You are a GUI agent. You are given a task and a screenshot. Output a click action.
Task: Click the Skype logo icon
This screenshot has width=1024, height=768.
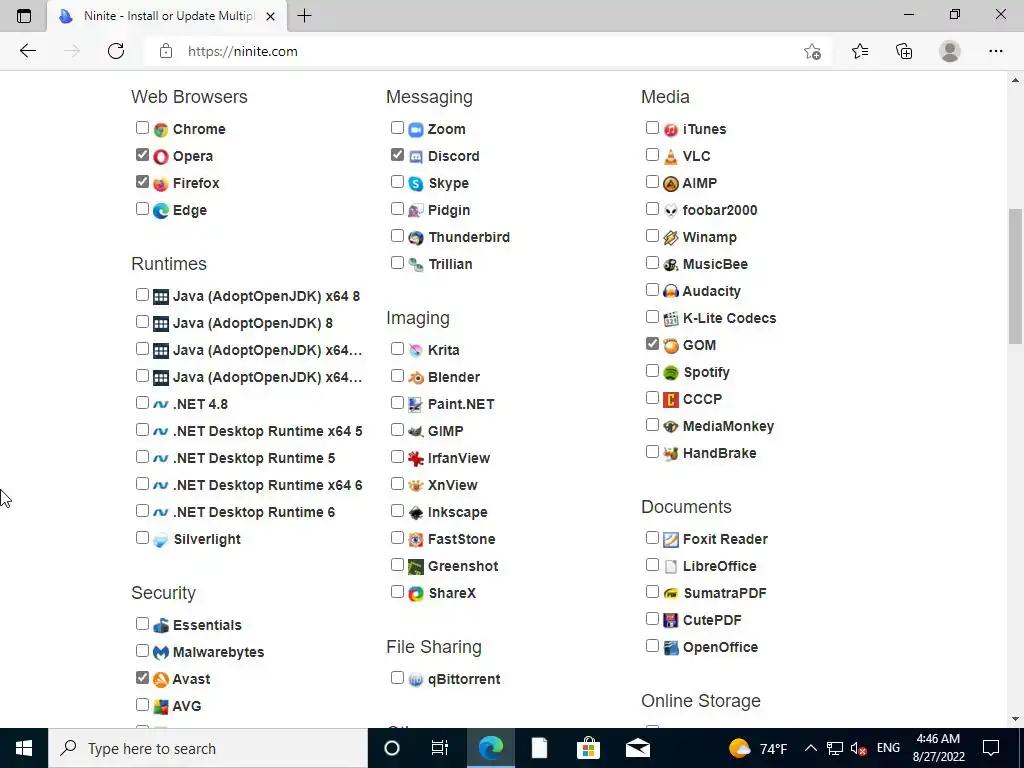(416, 184)
